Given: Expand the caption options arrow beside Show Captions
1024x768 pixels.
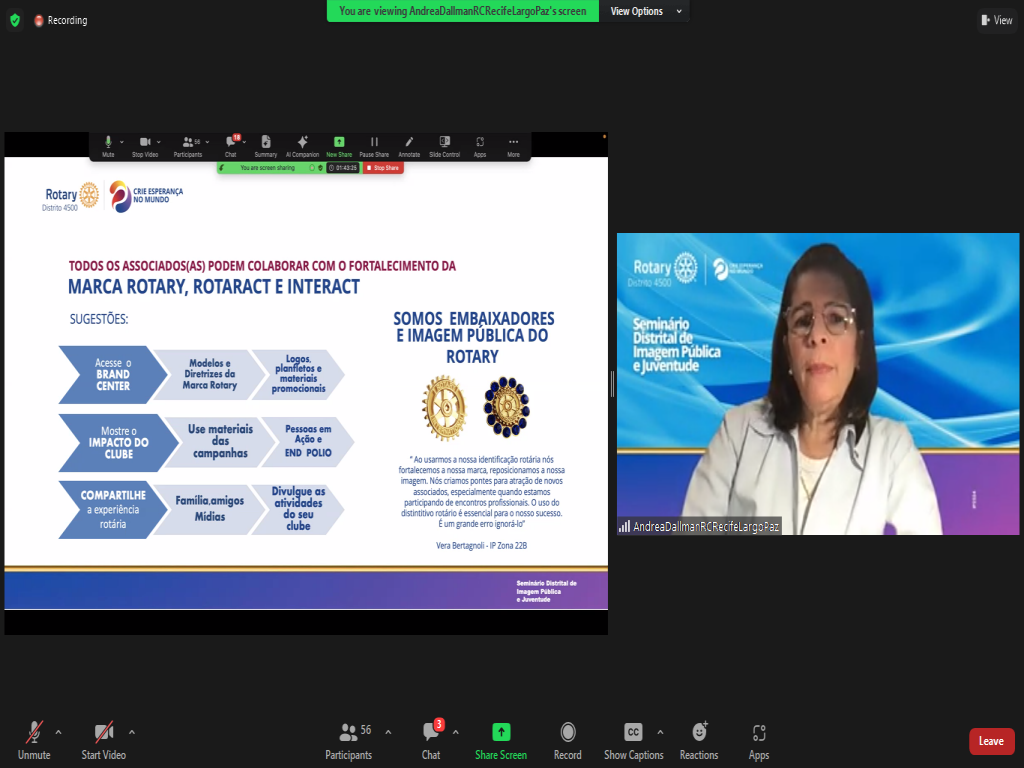Looking at the screenshot, I should [x=659, y=732].
